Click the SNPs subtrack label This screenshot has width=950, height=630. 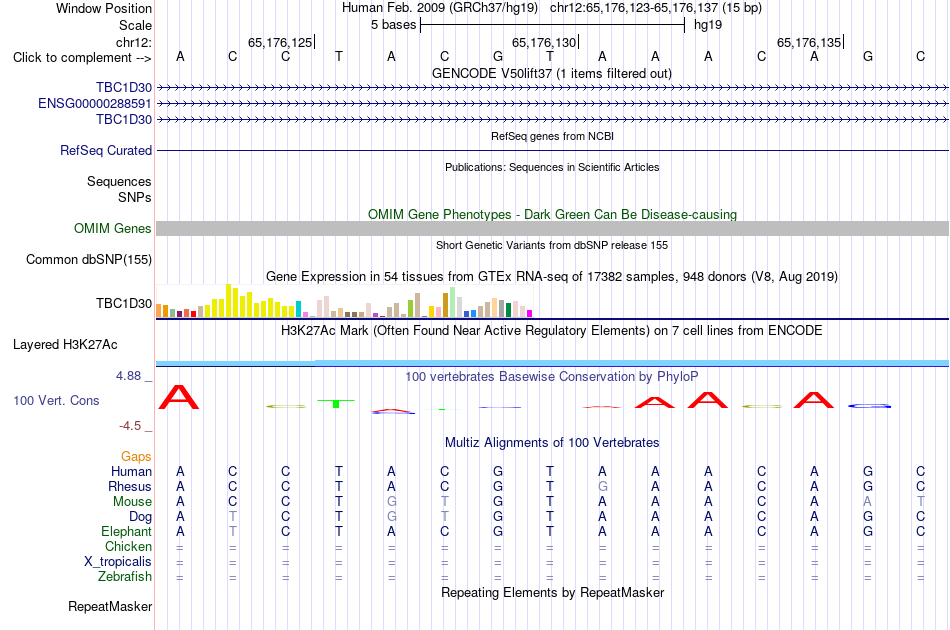(135, 197)
